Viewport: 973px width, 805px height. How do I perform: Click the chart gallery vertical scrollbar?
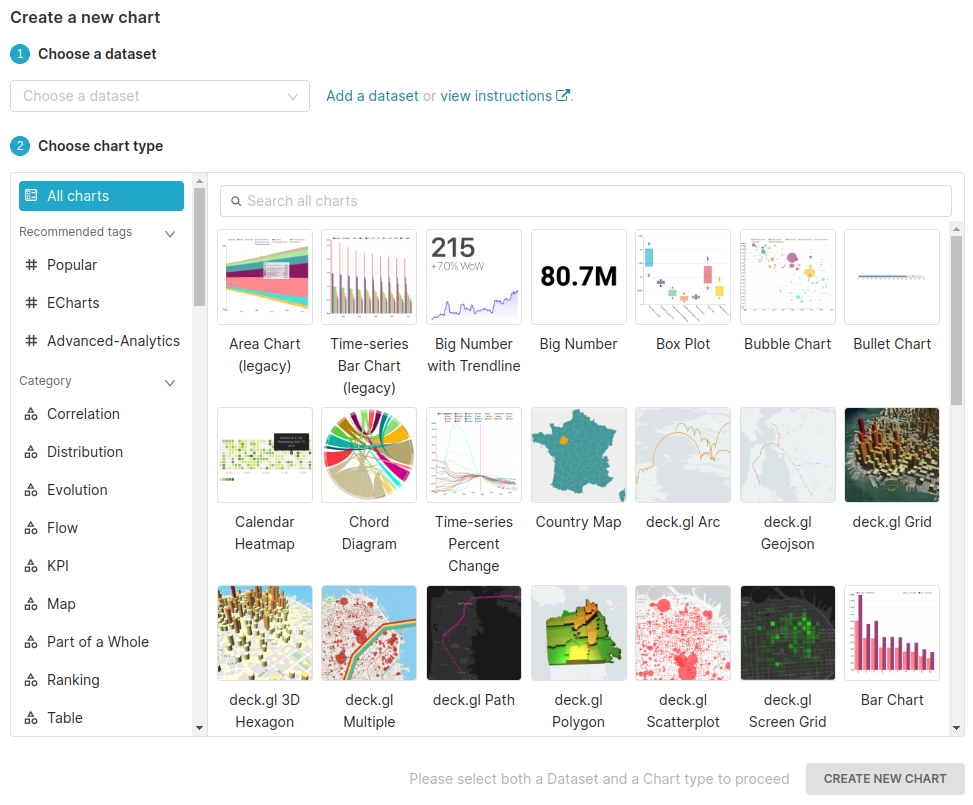(956, 320)
